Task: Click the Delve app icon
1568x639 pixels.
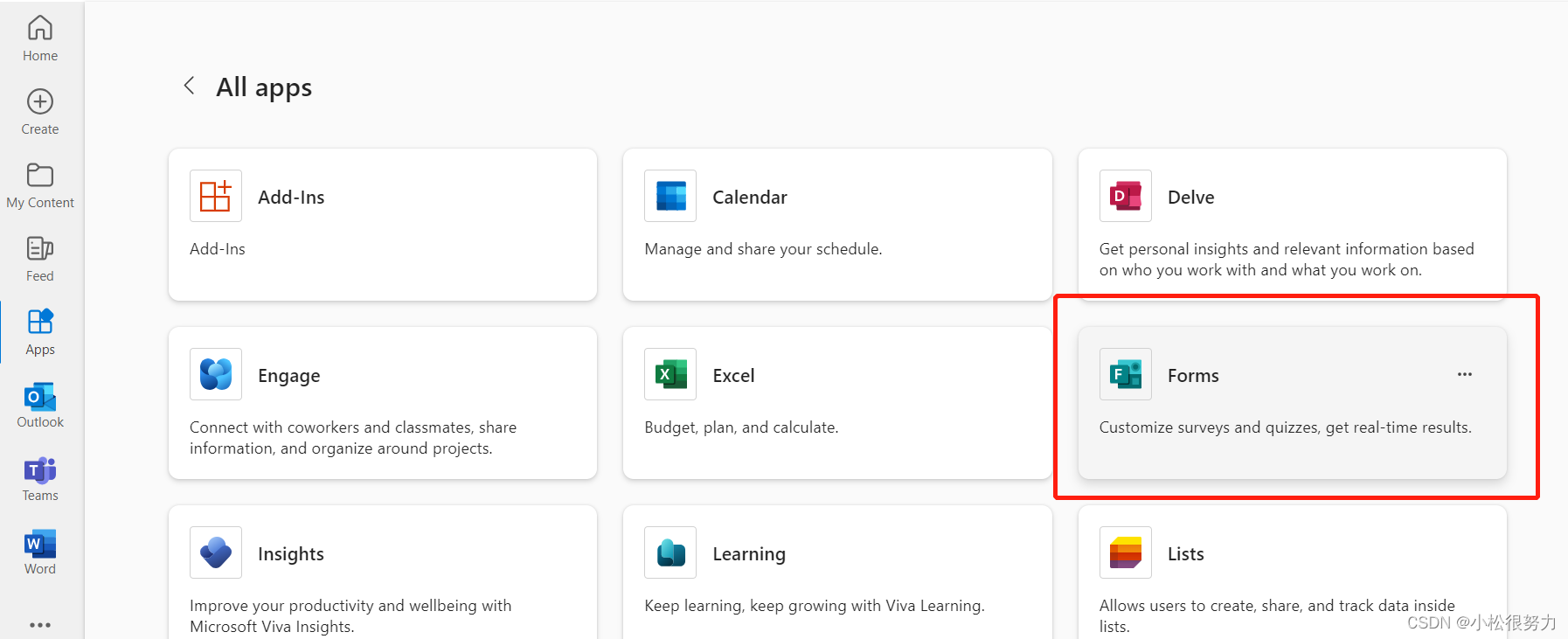Action: 1126,196
